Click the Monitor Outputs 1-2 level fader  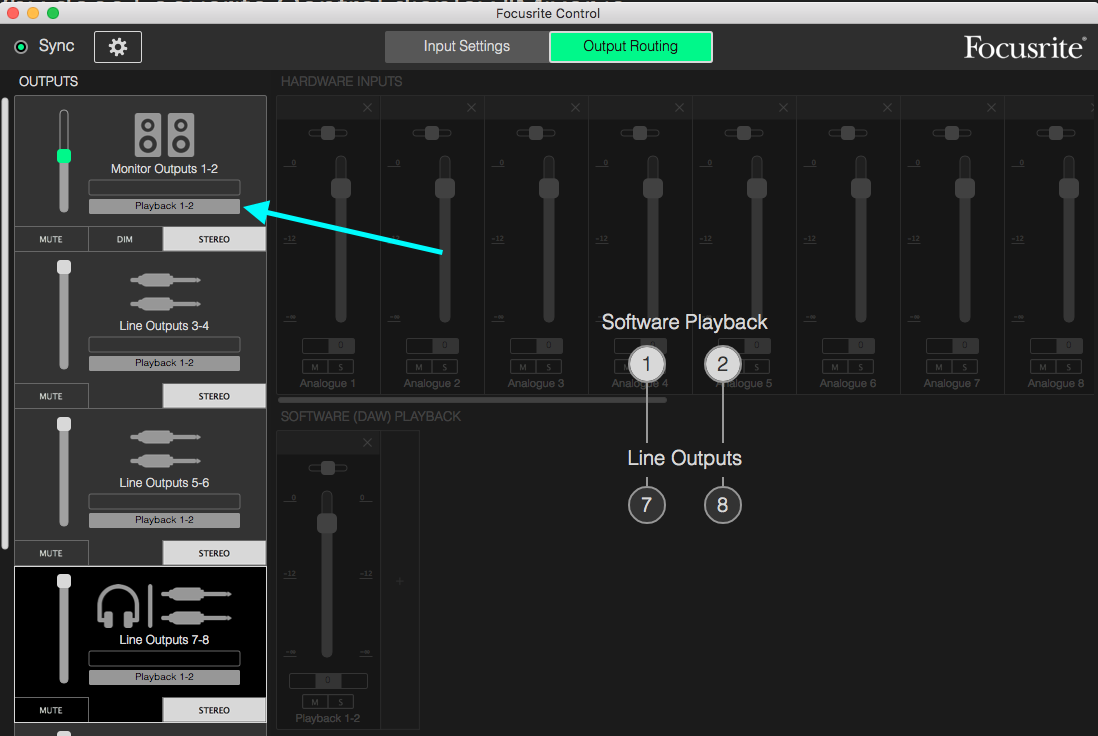[x=63, y=156]
